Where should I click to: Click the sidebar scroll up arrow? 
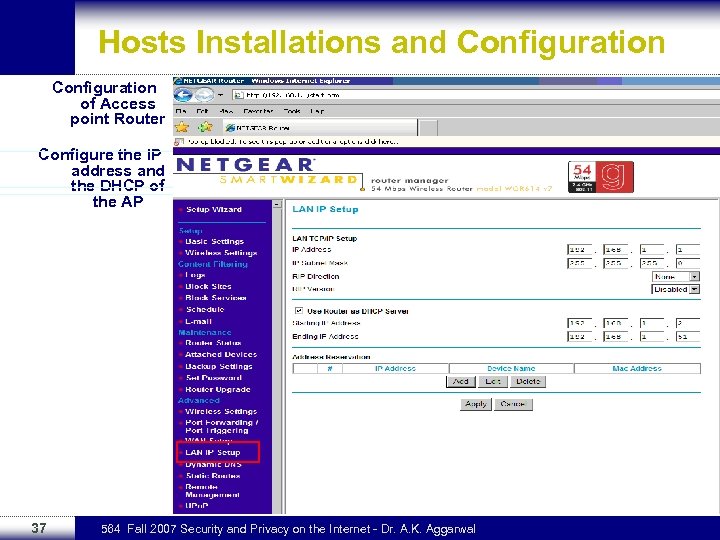[x=277, y=204]
